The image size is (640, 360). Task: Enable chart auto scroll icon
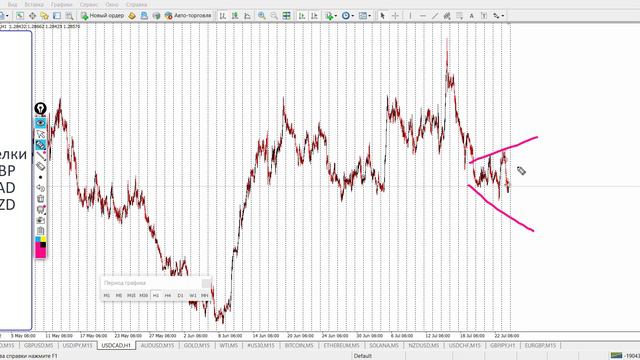[x=302, y=16]
